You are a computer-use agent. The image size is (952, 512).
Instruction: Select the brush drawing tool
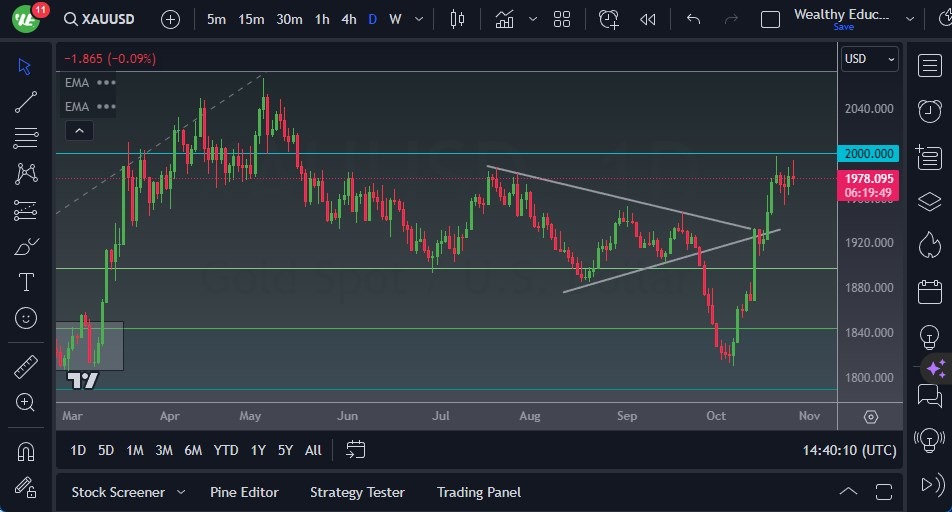click(x=26, y=247)
